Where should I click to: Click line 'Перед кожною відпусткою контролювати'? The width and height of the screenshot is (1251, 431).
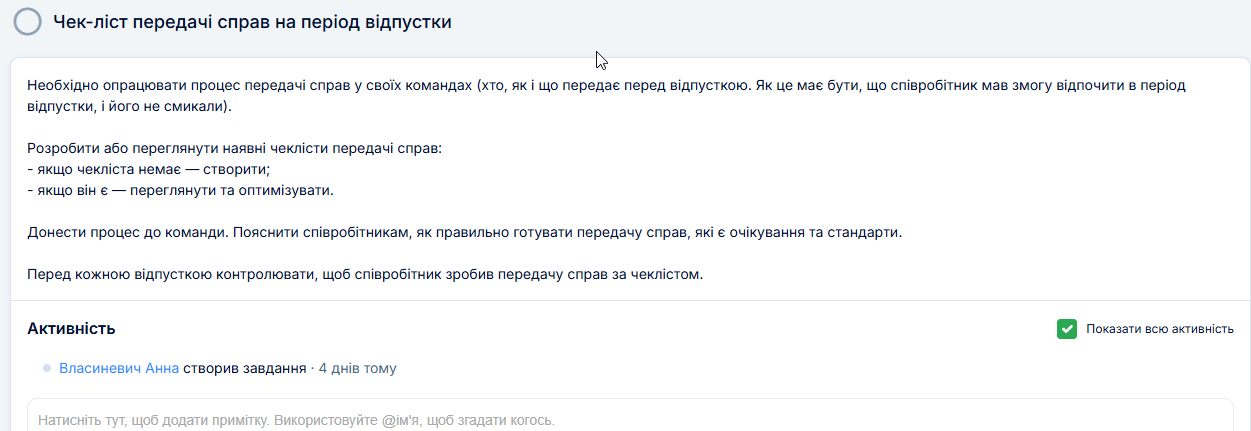point(366,274)
